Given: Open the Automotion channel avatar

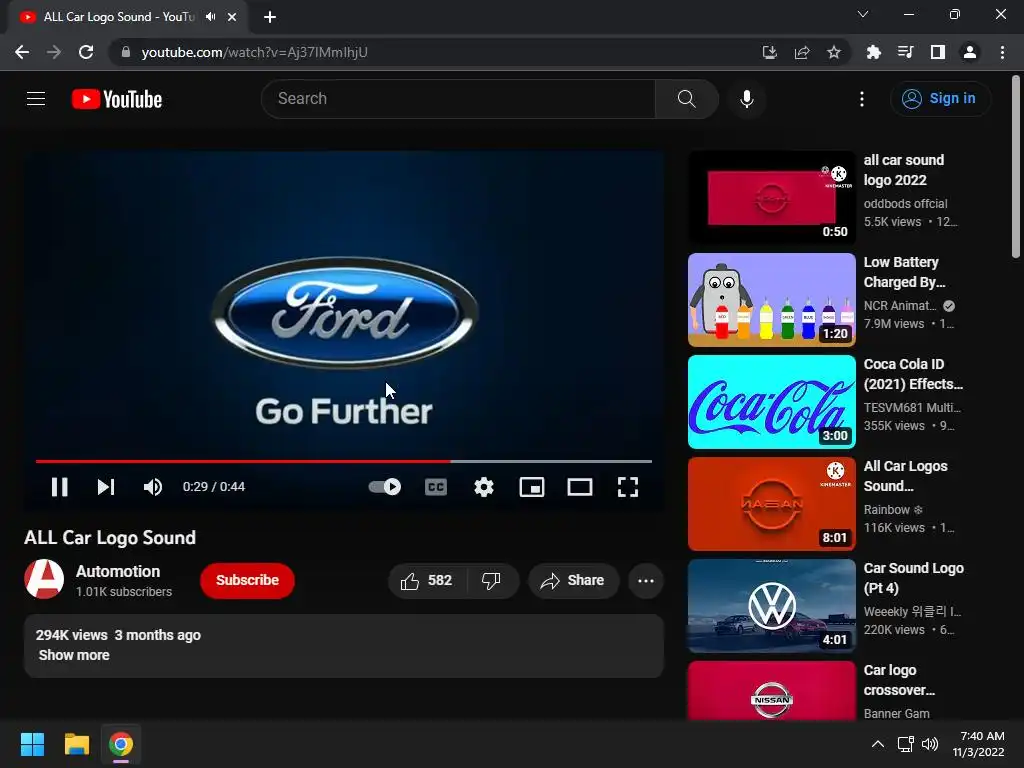Looking at the screenshot, I should click(x=44, y=579).
